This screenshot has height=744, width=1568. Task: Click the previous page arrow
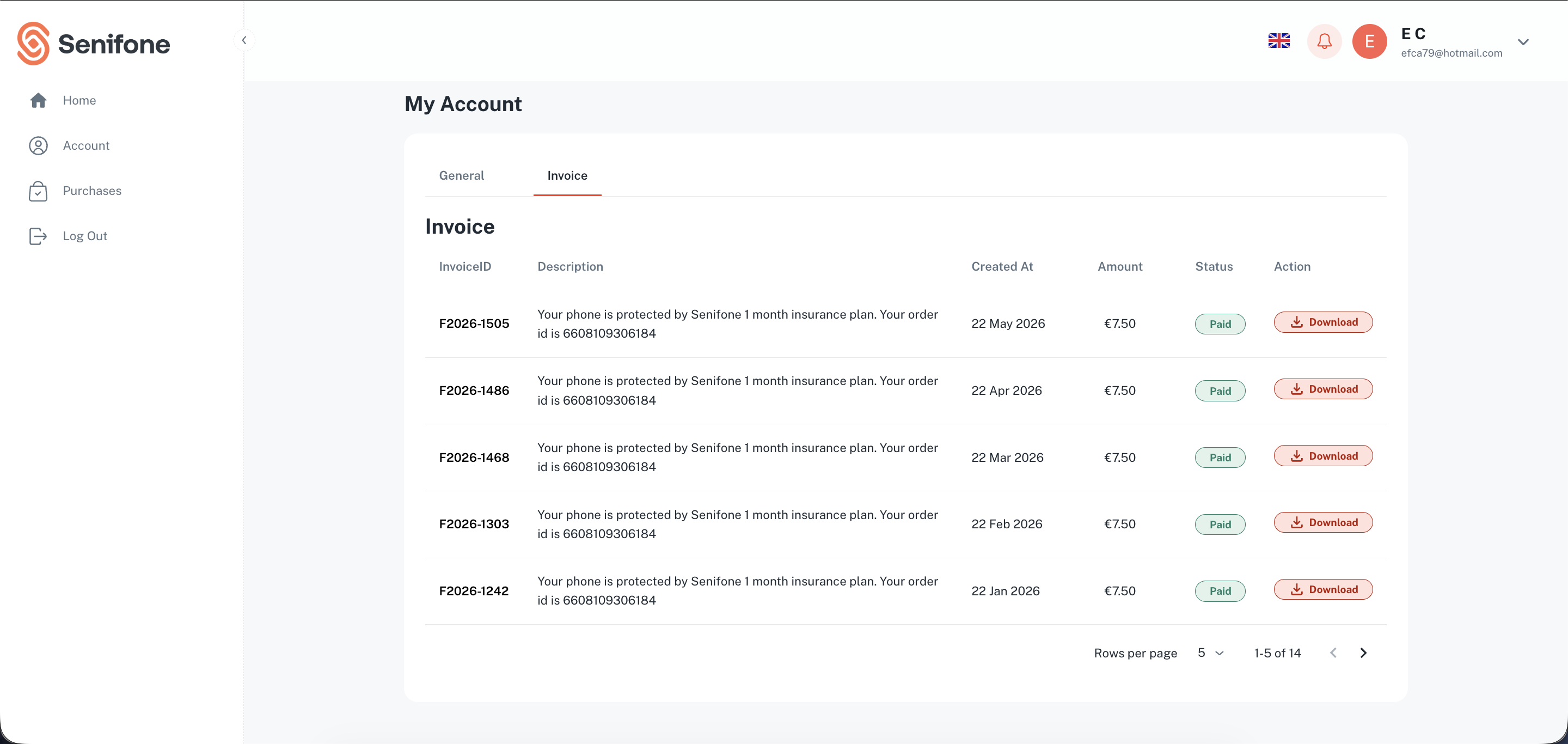(x=1333, y=652)
